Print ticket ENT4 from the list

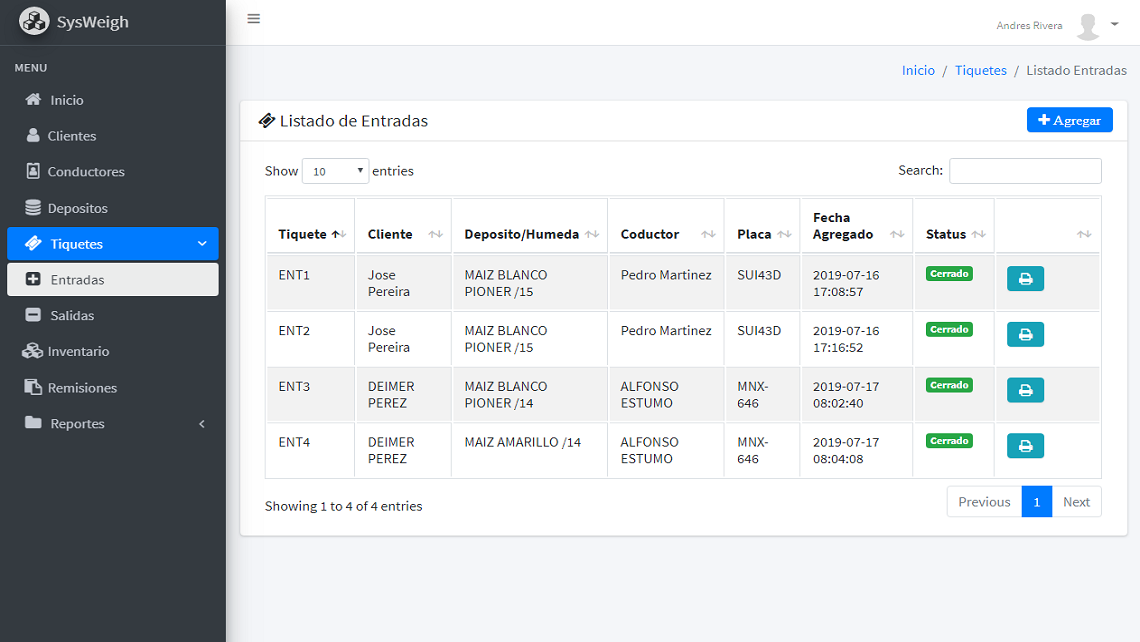pos(1025,446)
